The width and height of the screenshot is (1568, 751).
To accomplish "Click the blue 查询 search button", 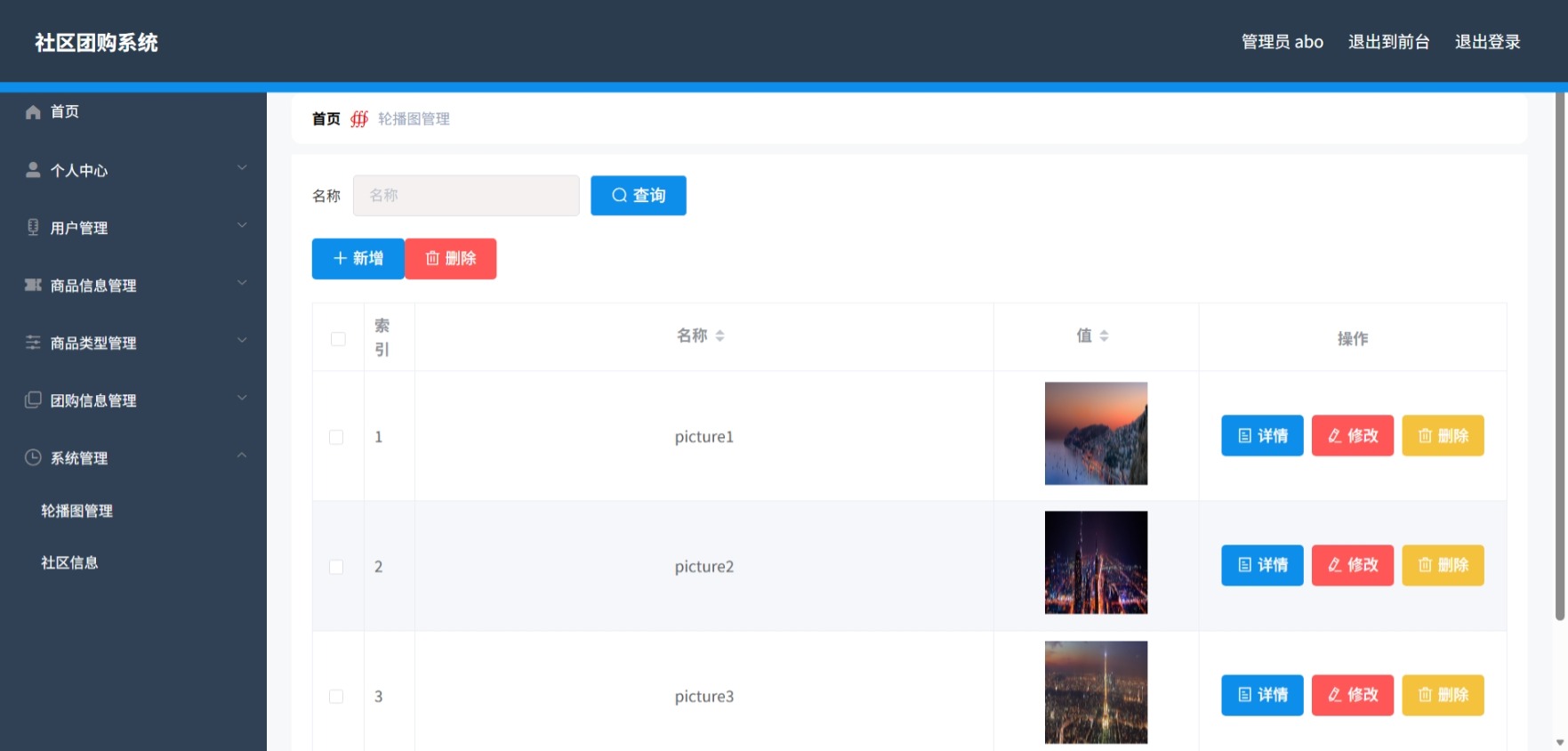I will (x=639, y=195).
